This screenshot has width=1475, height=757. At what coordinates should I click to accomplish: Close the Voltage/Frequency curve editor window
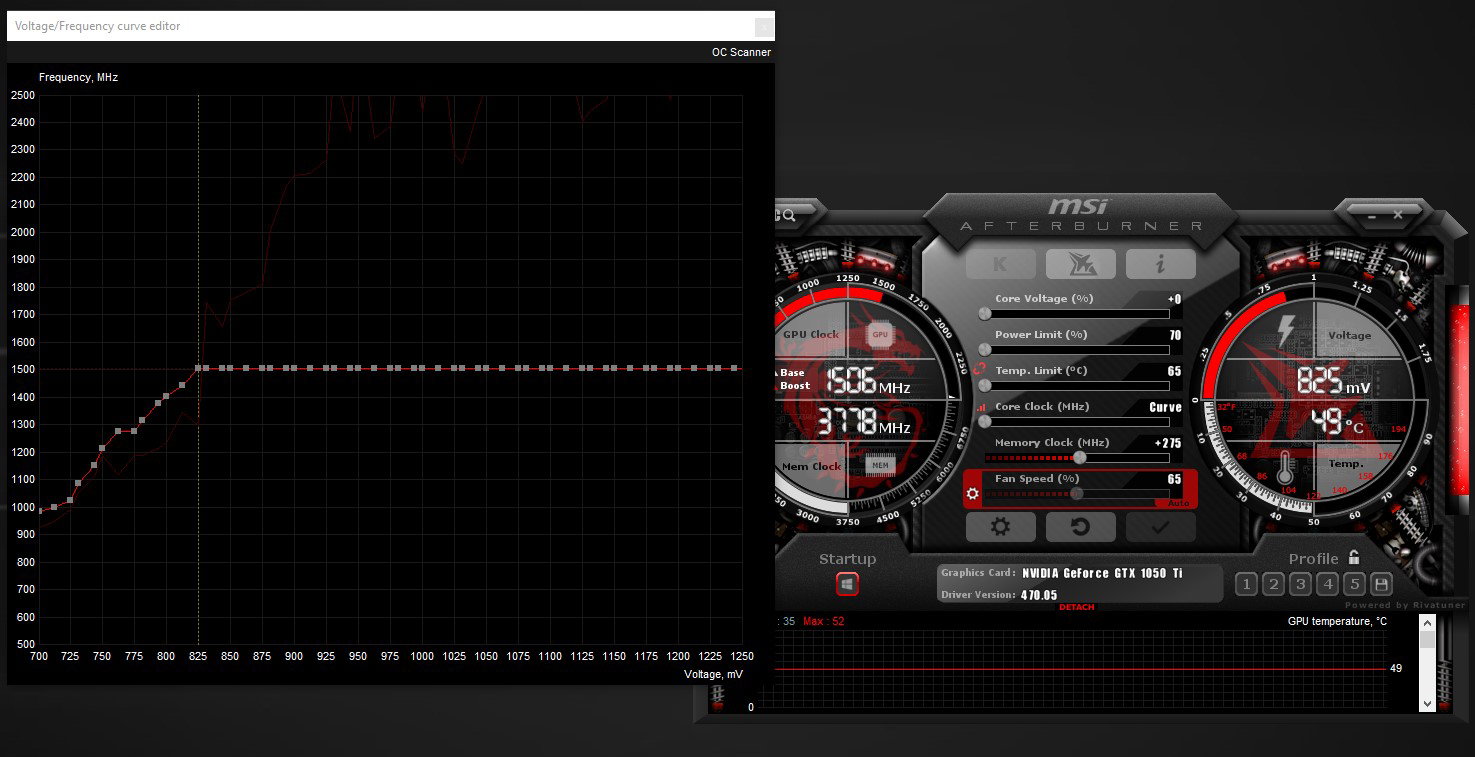[x=764, y=27]
